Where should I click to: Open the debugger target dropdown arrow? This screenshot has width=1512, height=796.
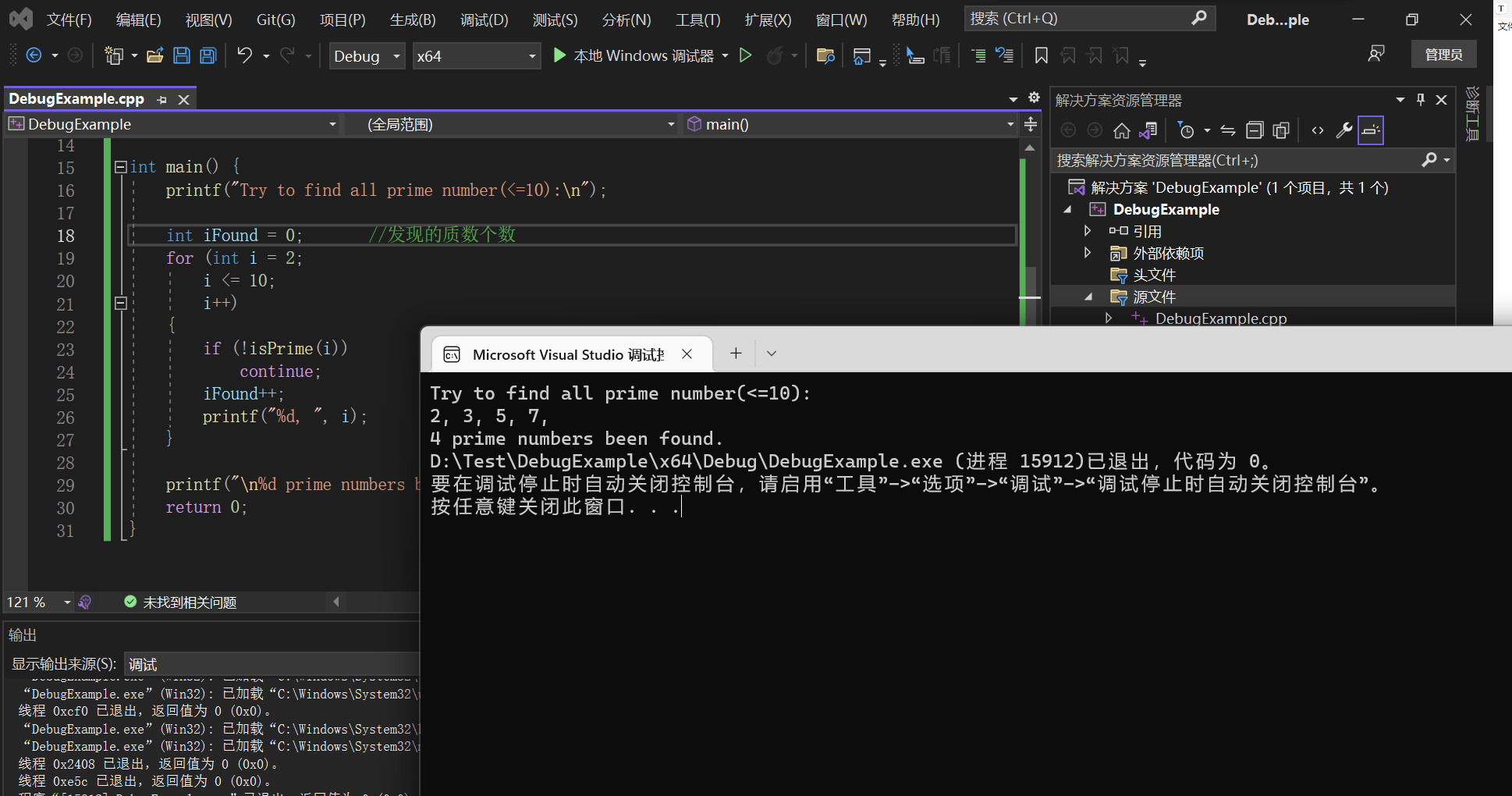click(x=726, y=55)
